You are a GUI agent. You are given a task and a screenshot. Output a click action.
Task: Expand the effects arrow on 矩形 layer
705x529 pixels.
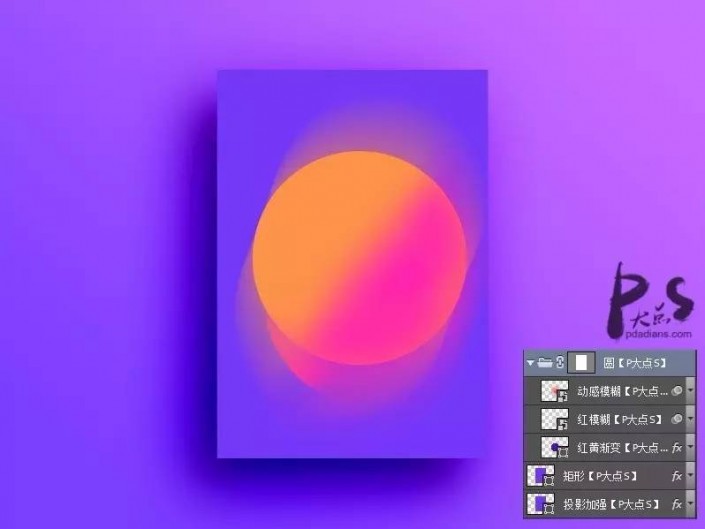tap(691, 476)
